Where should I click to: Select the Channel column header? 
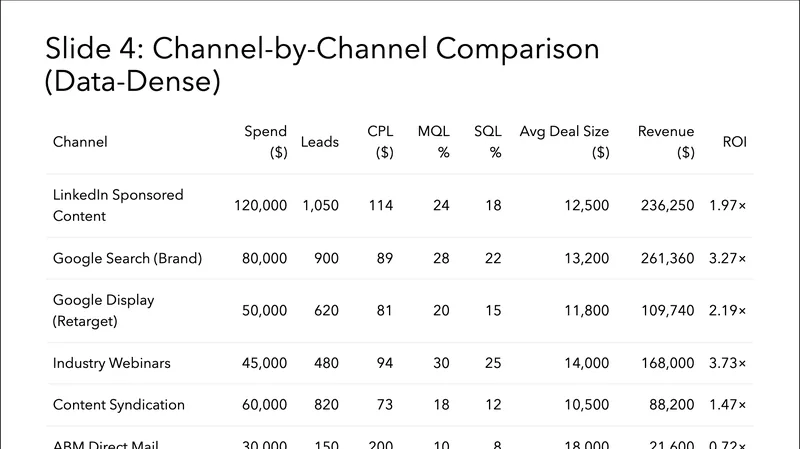(80, 142)
